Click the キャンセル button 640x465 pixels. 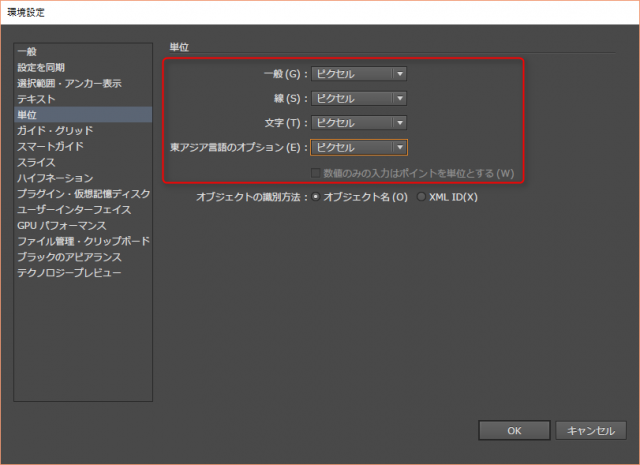click(x=590, y=430)
